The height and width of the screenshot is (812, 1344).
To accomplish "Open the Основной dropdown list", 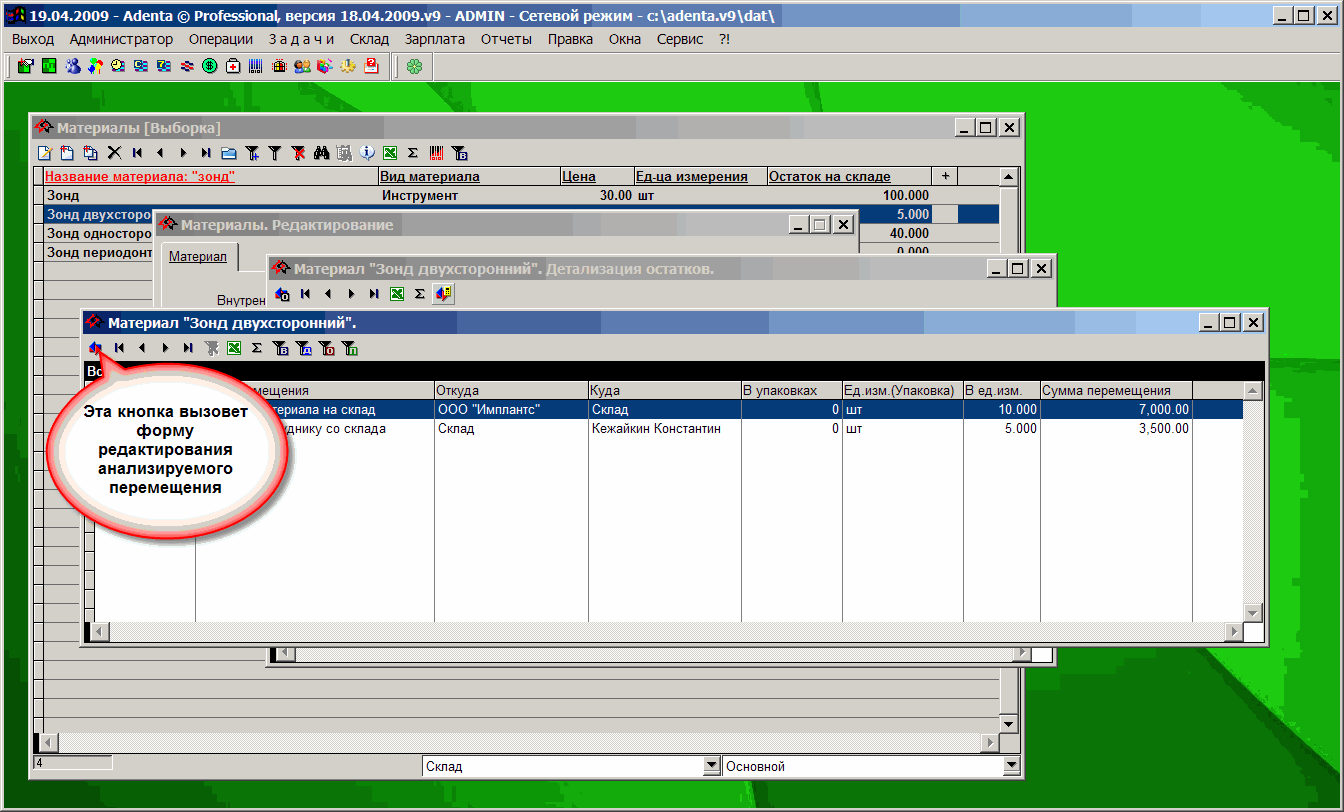I will [x=1012, y=767].
